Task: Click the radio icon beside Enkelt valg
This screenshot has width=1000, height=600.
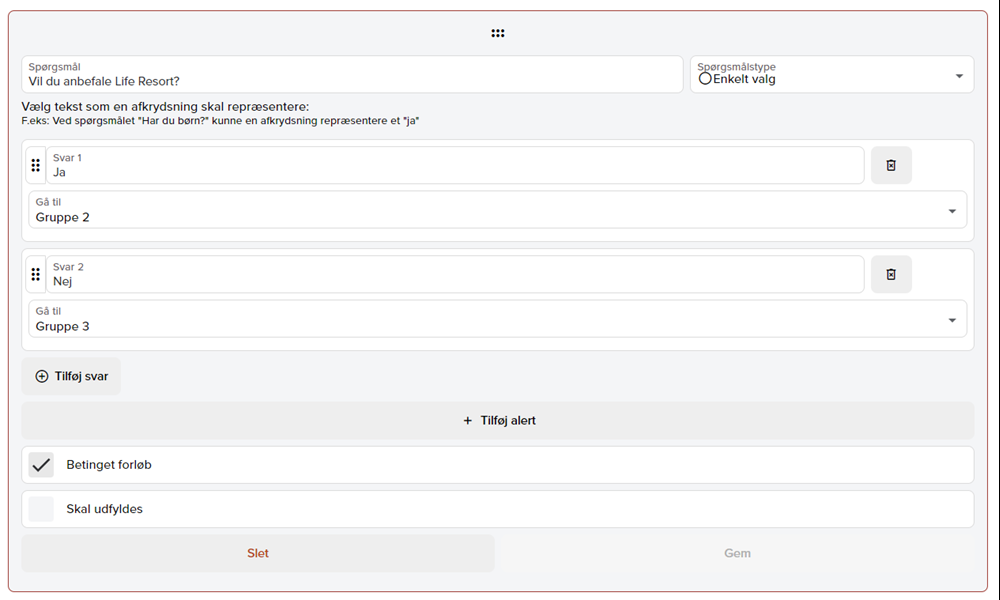Action: (705, 79)
